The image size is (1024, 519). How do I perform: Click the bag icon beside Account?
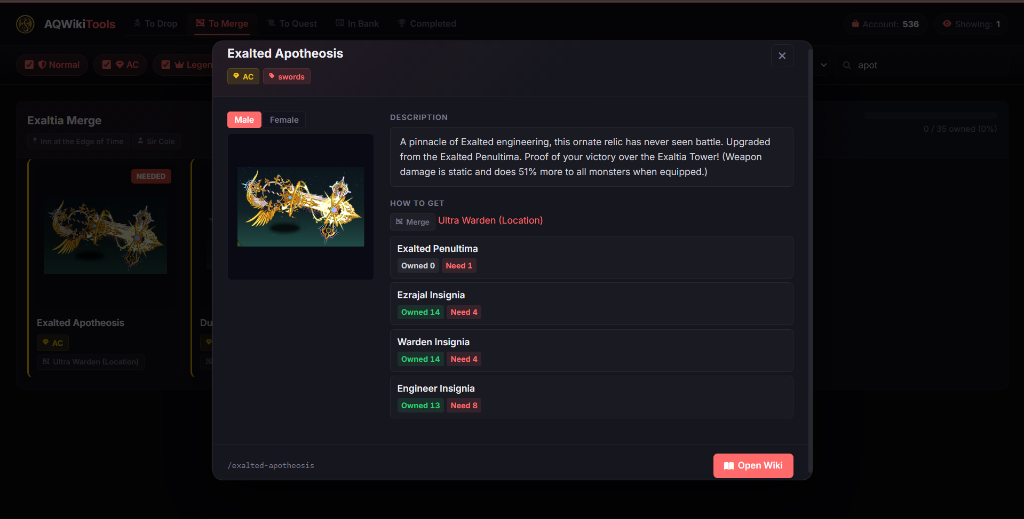pyautogui.click(x=855, y=24)
